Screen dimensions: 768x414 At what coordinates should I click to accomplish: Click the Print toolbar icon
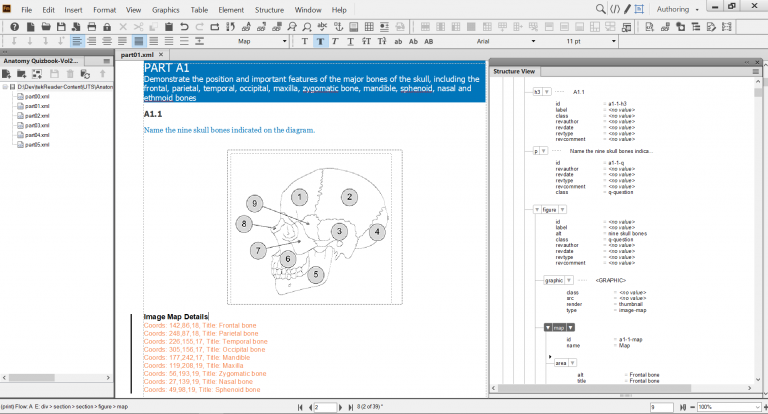point(92,27)
